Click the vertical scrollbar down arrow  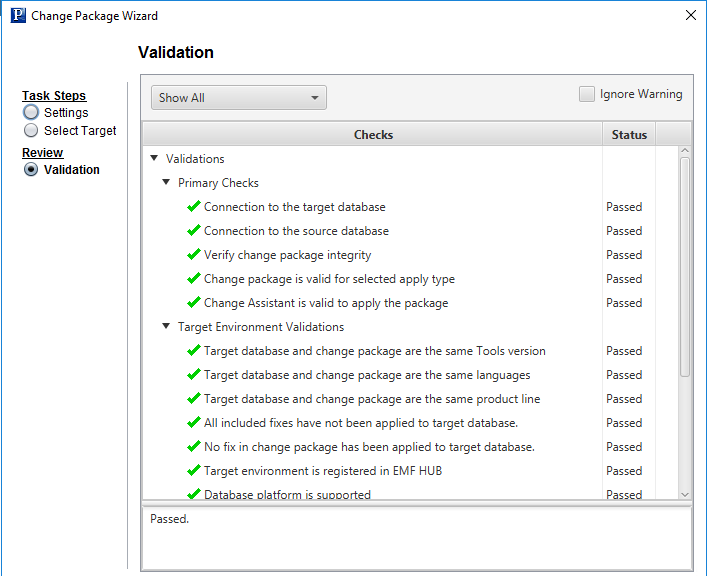tap(685, 494)
